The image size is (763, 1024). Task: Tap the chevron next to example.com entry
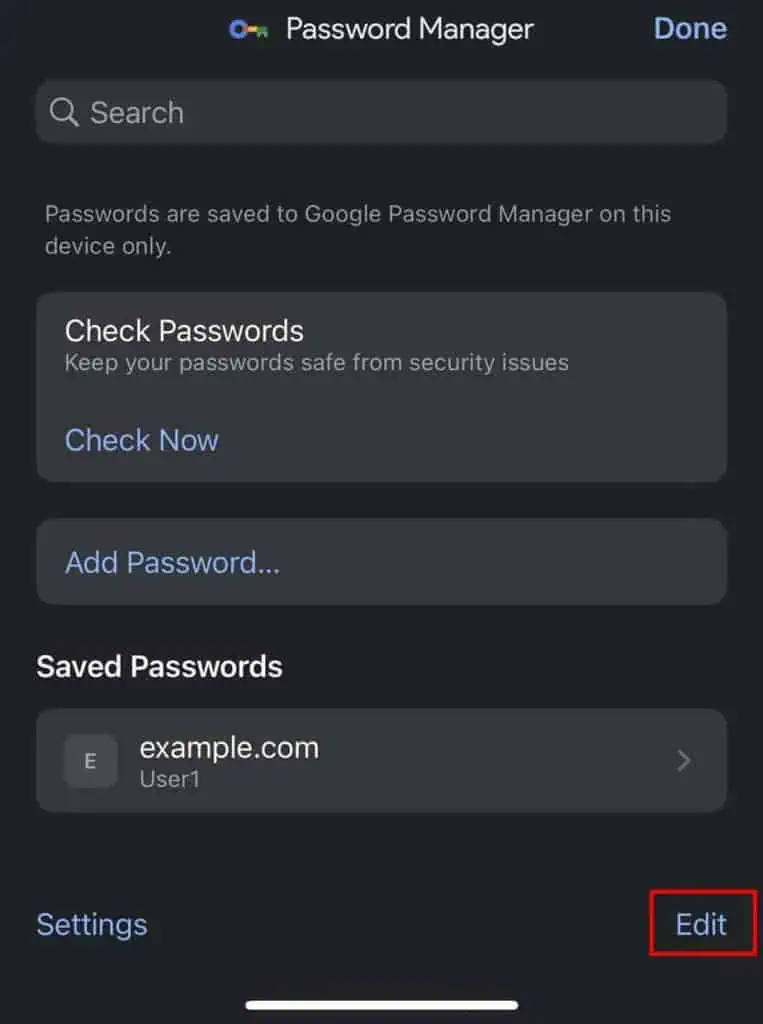(684, 761)
